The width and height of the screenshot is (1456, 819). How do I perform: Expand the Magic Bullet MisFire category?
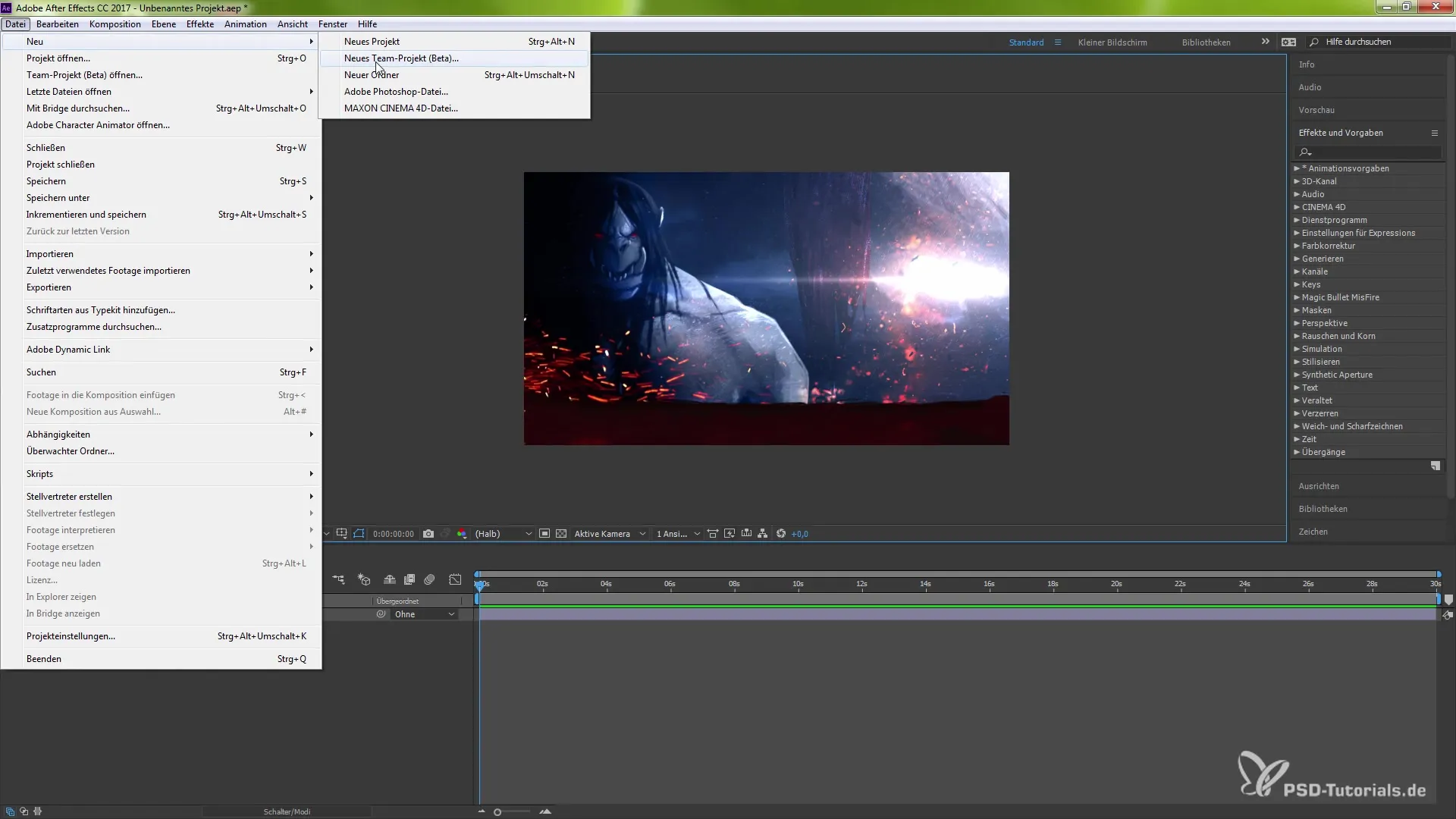point(1297,297)
